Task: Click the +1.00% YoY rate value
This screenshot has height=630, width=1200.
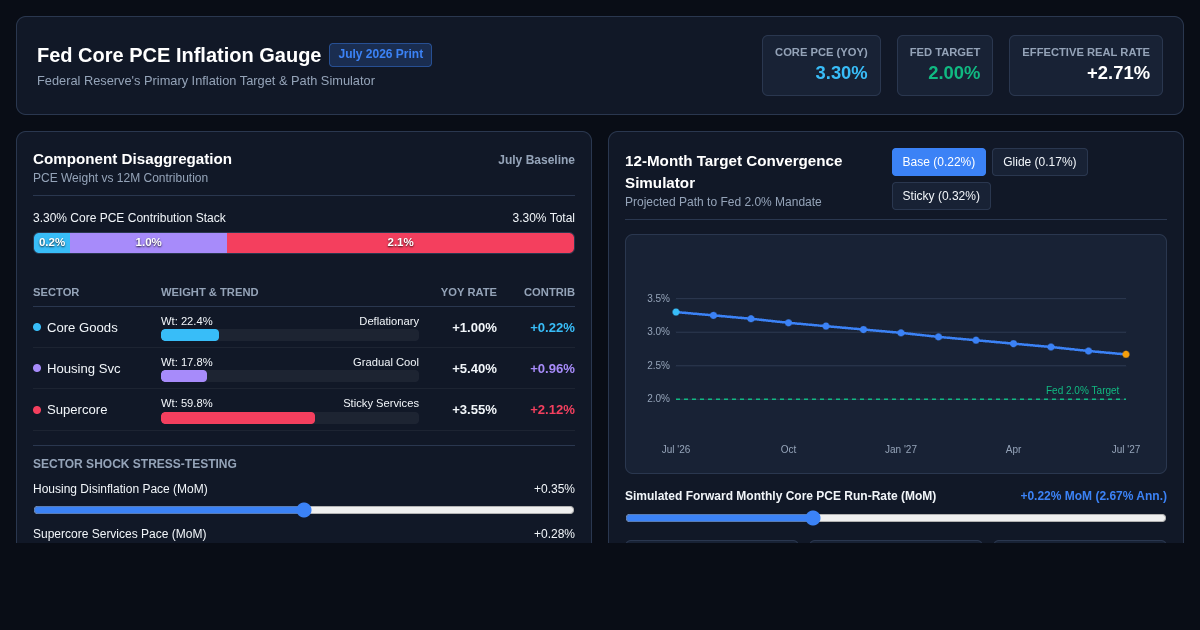Action: (474, 327)
